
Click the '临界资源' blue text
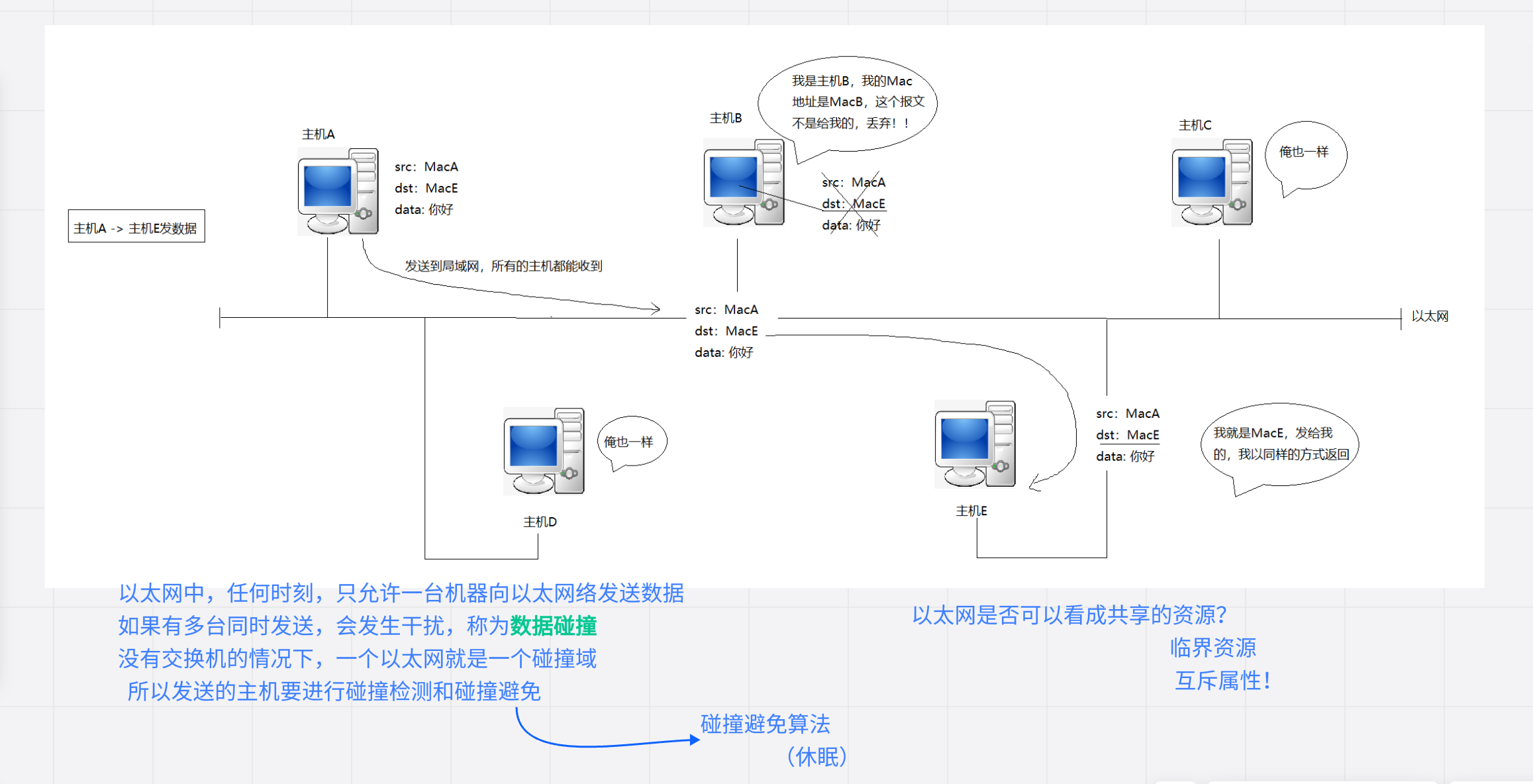point(1212,648)
